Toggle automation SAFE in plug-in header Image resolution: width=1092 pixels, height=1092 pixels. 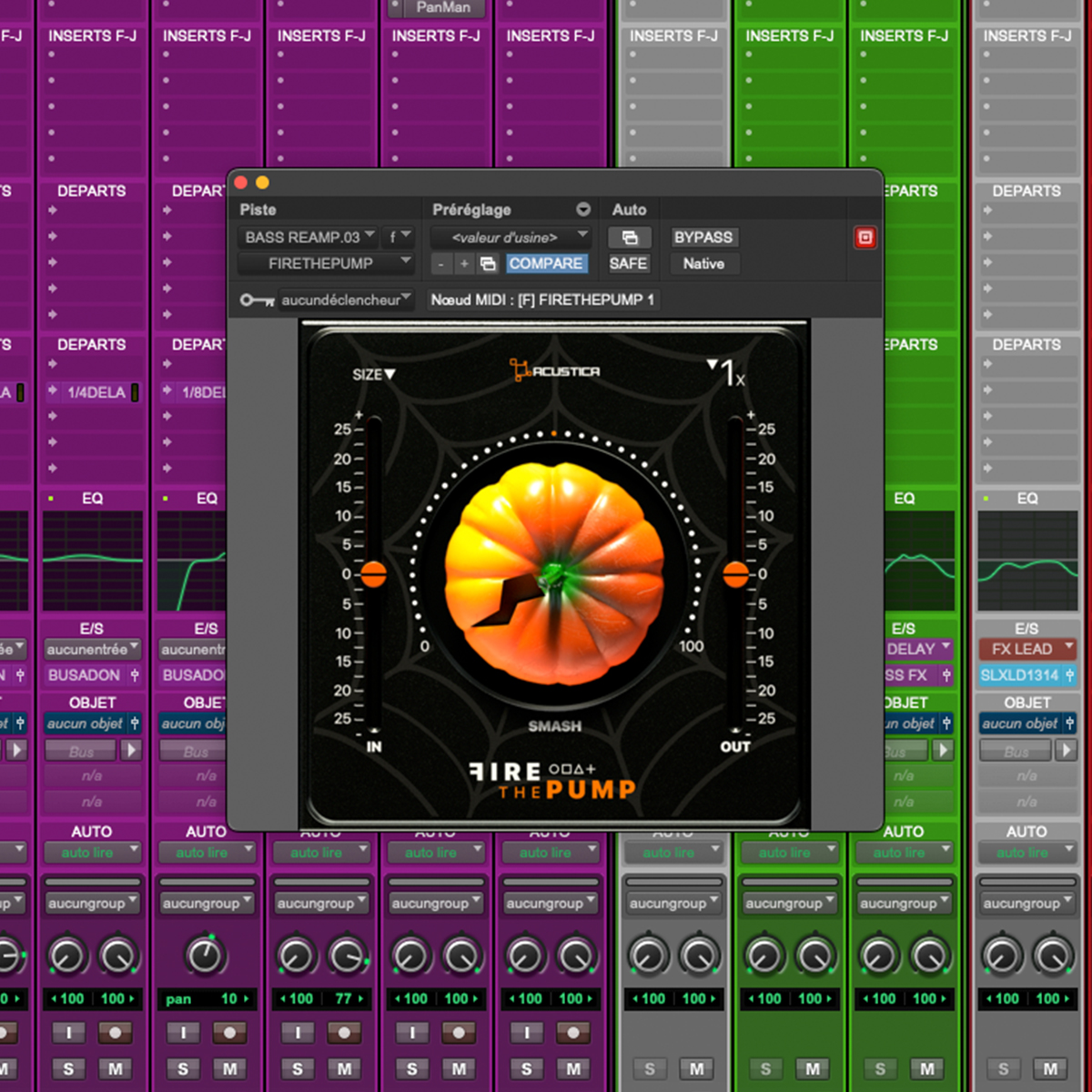628,264
